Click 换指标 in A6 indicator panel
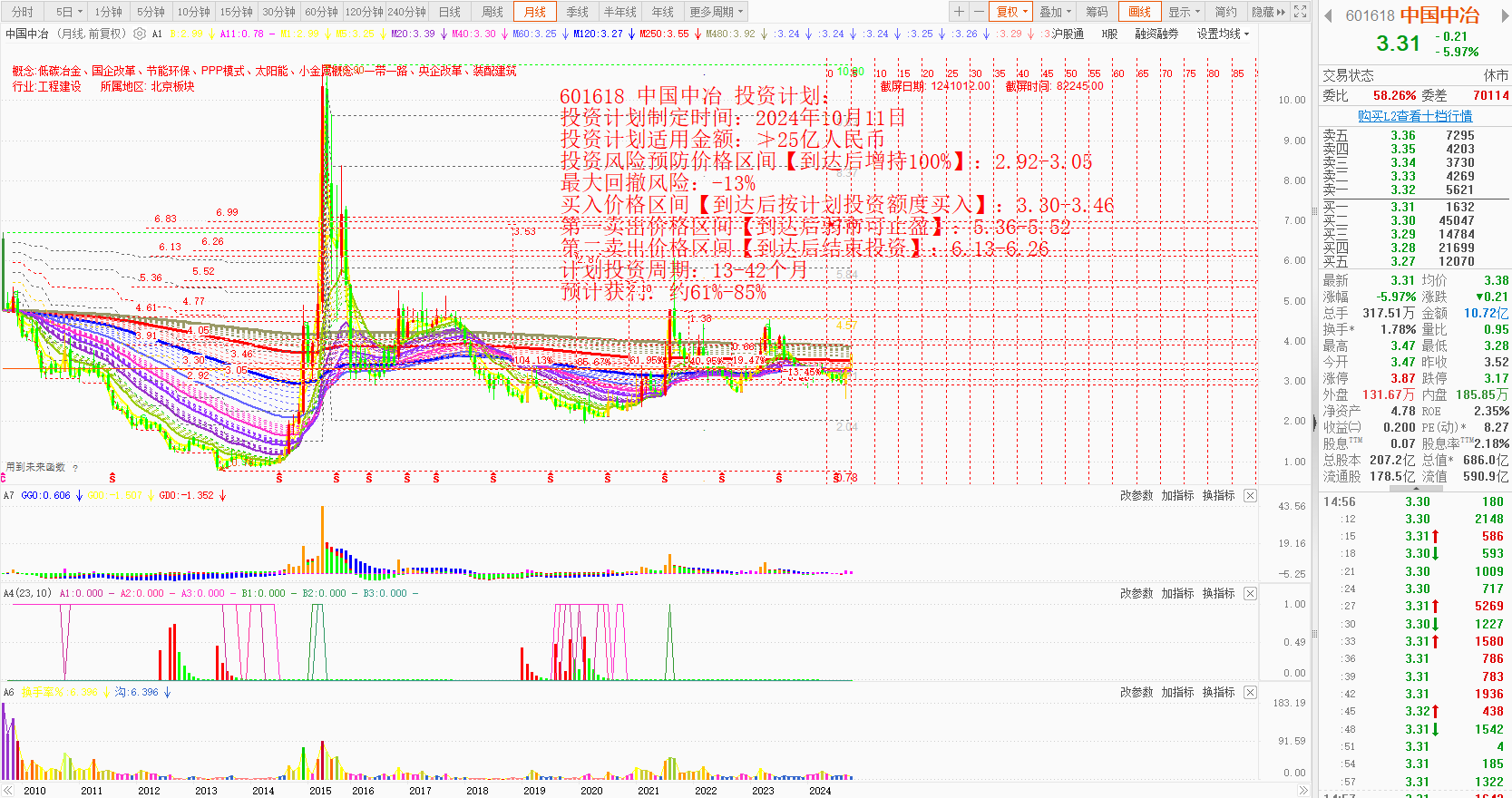Image resolution: width=1512 pixels, height=798 pixels. point(1219,692)
